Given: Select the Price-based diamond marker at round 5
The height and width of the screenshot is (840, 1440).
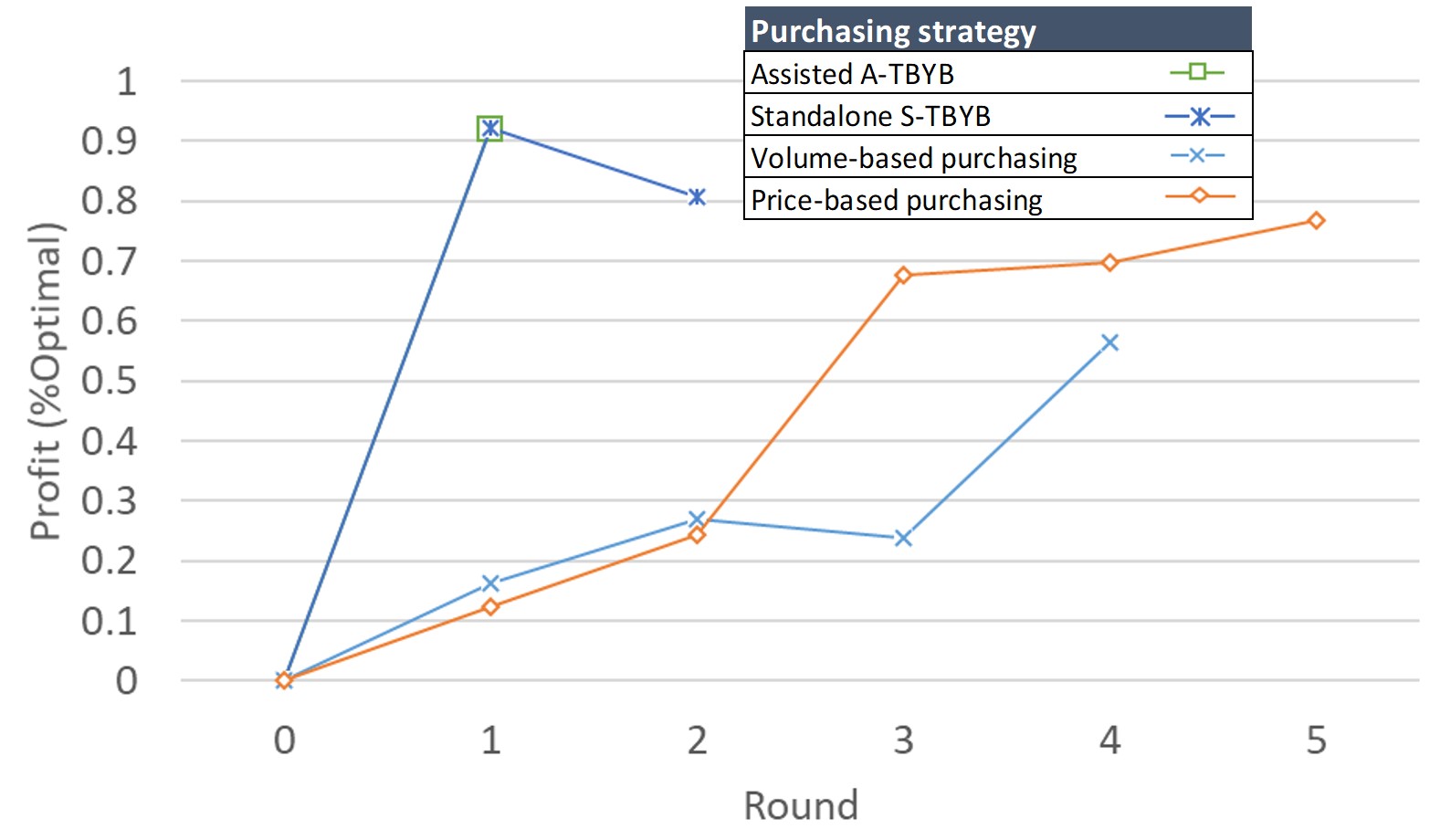Looking at the screenshot, I should (1316, 221).
